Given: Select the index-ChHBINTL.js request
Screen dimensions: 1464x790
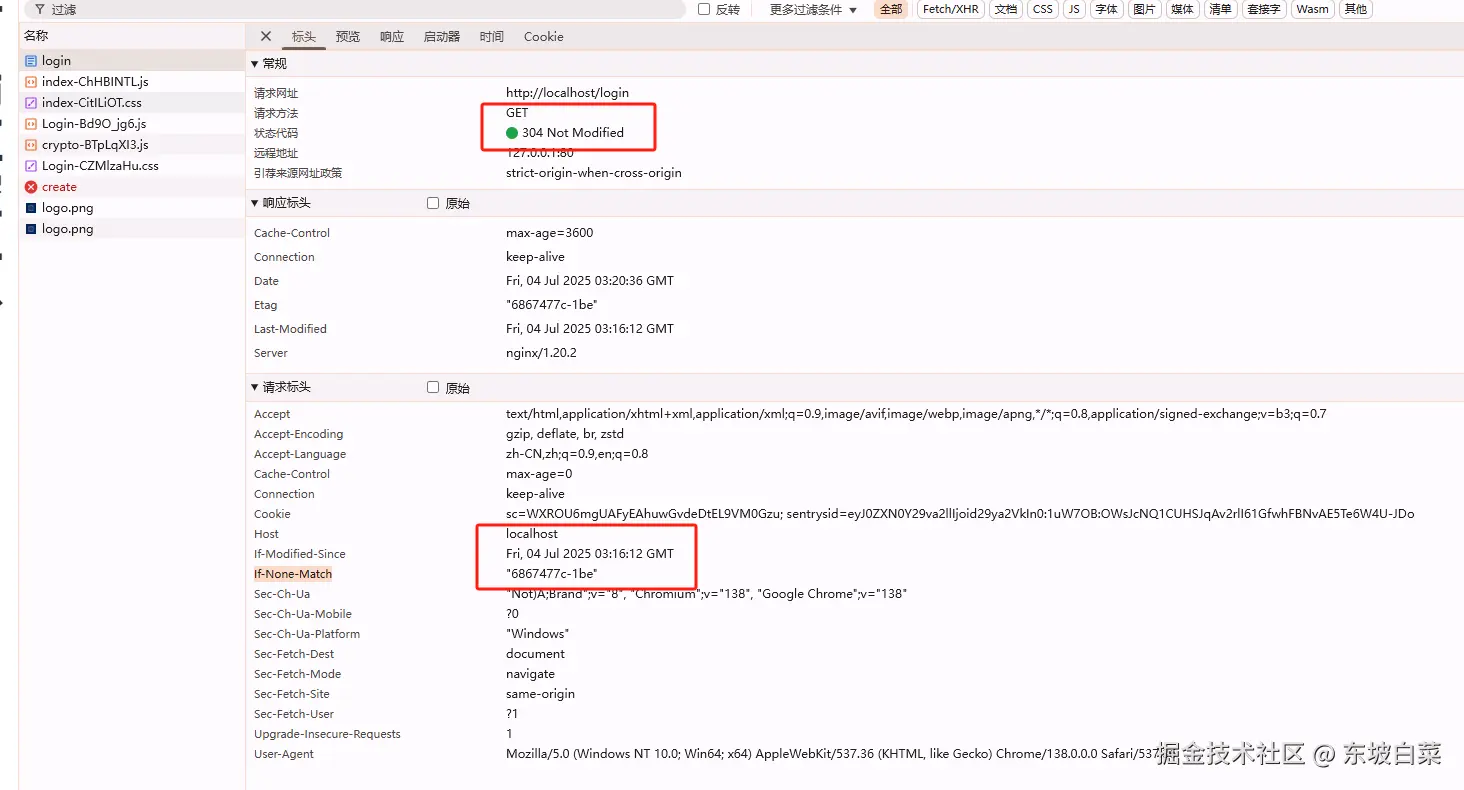Looking at the screenshot, I should [133, 82].
